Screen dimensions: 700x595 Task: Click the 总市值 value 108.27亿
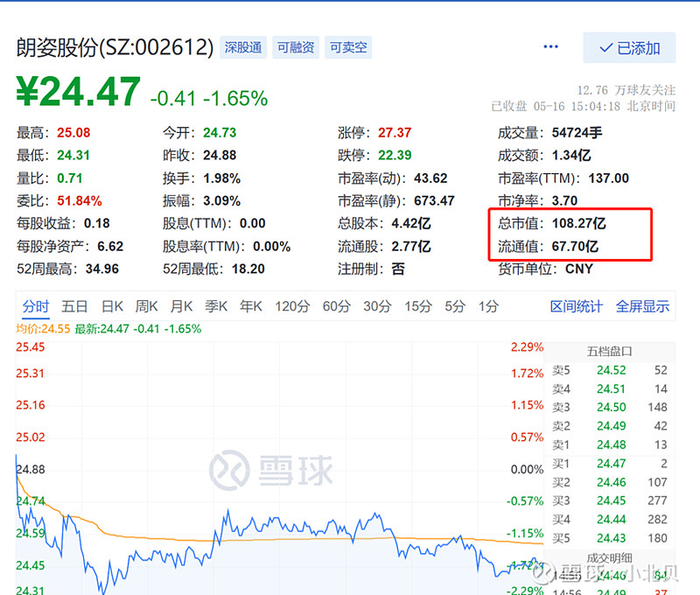point(579,223)
